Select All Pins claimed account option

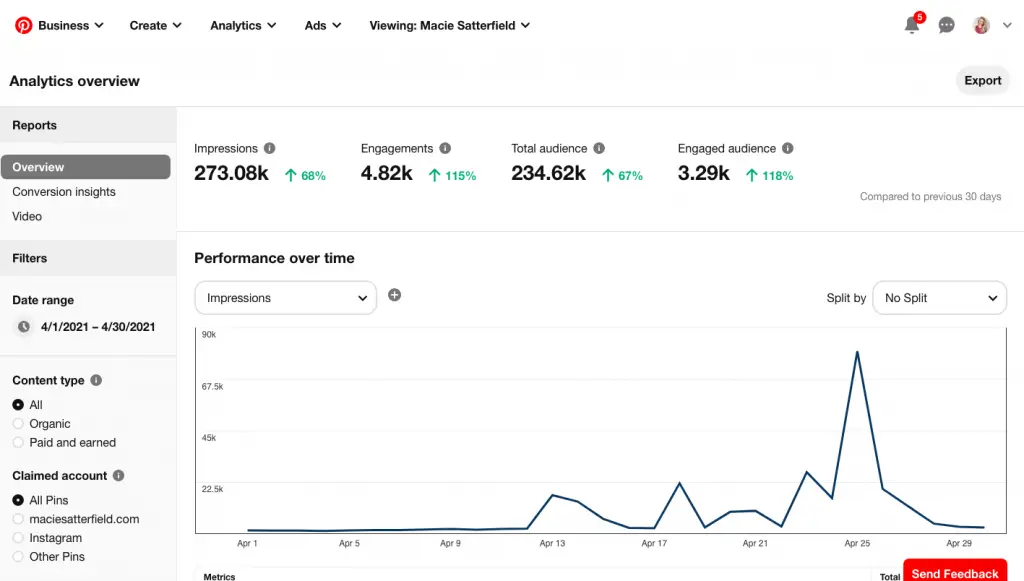pyautogui.click(x=18, y=500)
